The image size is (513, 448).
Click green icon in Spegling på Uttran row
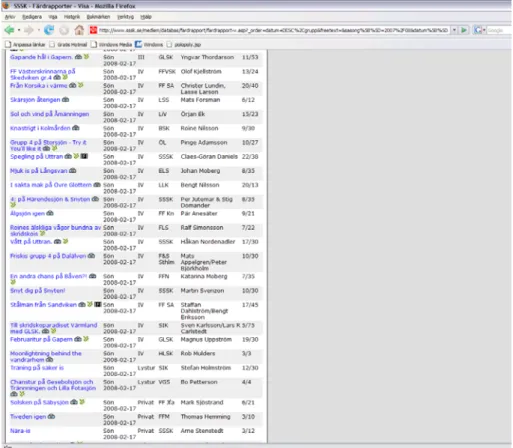[x=76, y=156]
